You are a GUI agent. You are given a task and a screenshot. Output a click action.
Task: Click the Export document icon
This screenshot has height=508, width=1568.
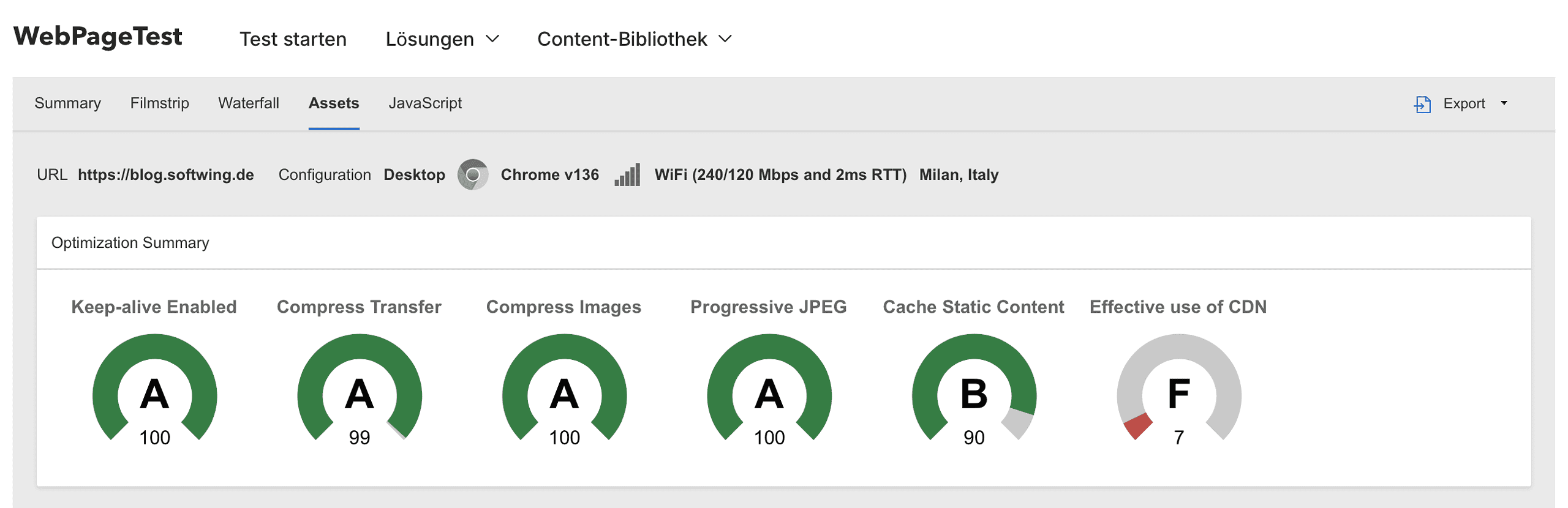(x=1422, y=103)
